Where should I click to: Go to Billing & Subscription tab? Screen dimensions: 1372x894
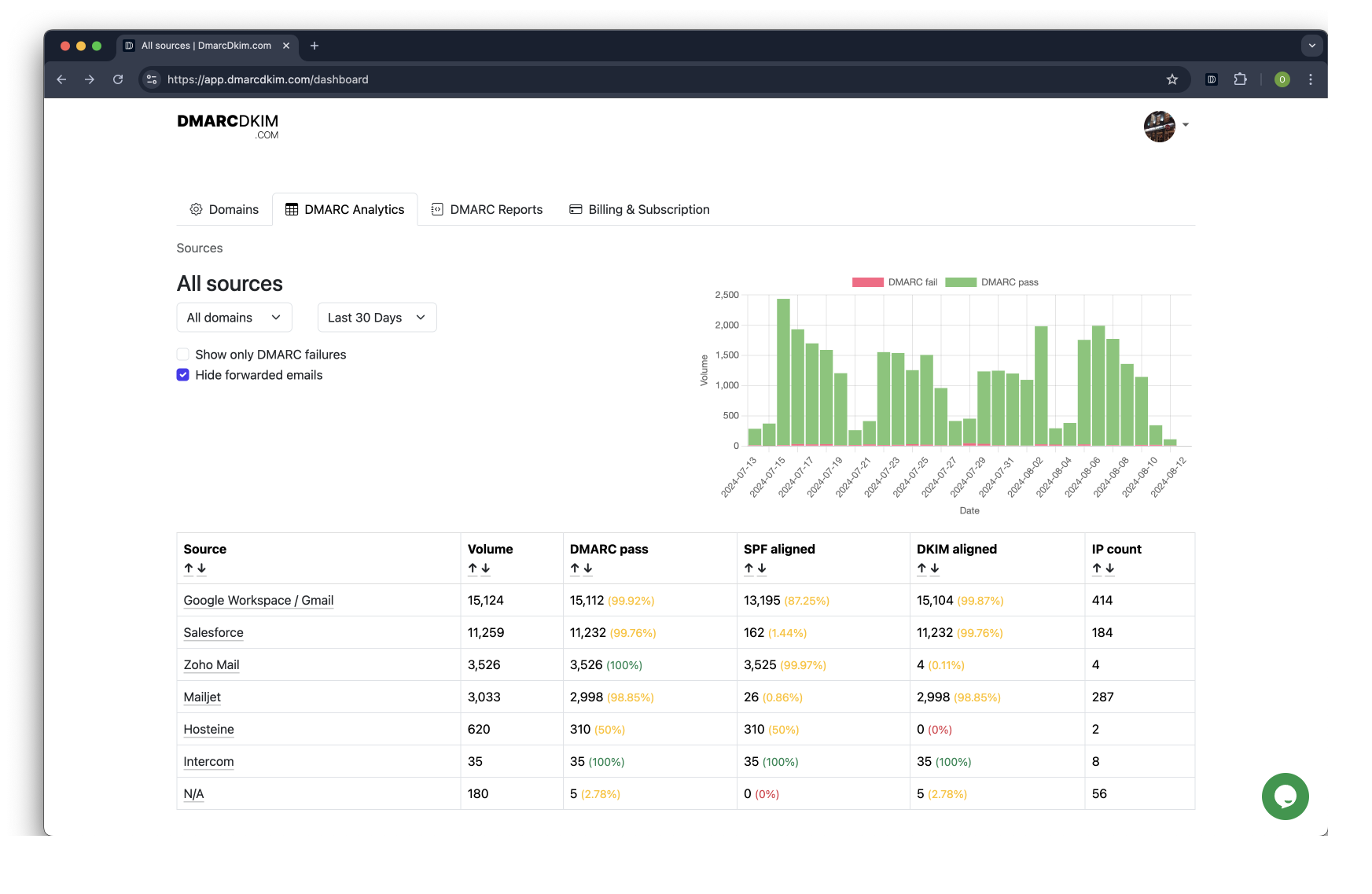coord(639,210)
